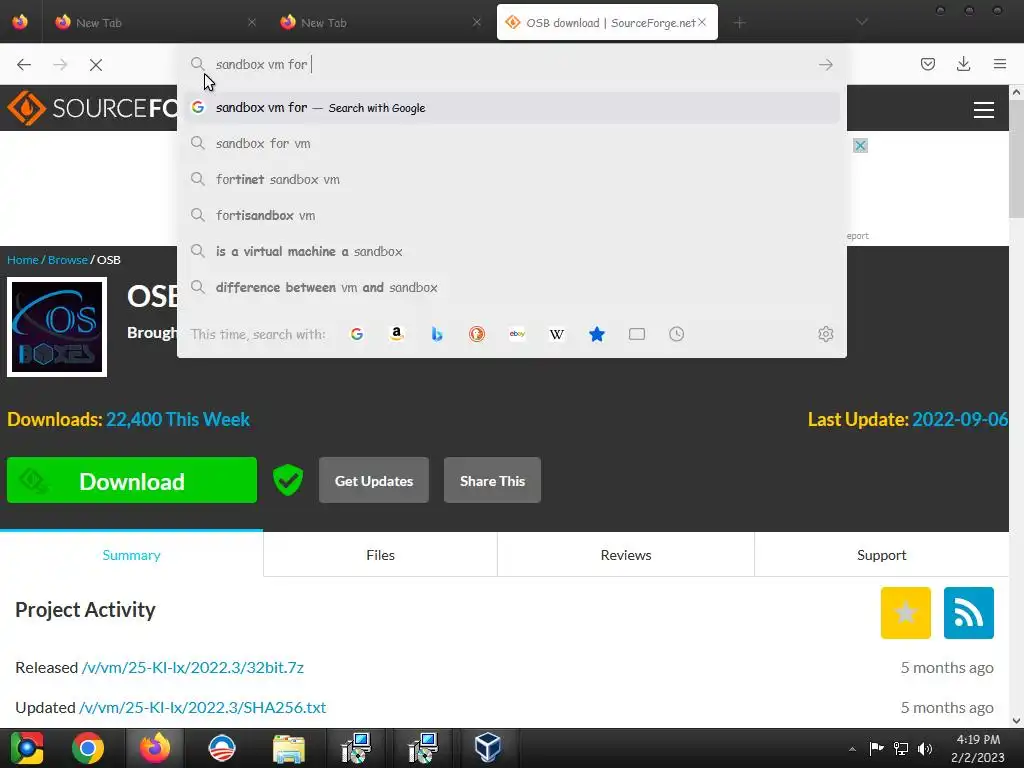The width and height of the screenshot is (1024, 768).
Task: Open the Firefox View button at top left
Action: pyautogui.click(x=20, y=22)
